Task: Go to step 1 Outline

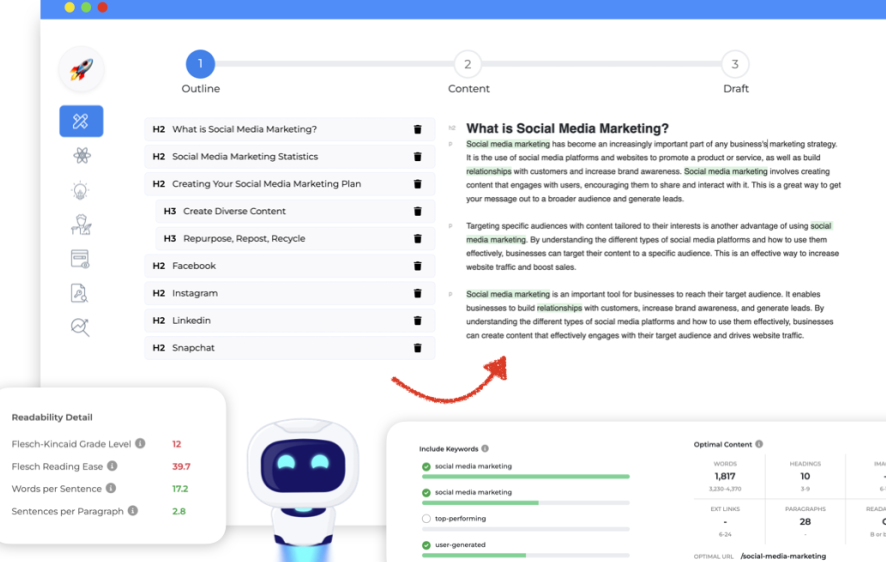Action: point(200,64)
